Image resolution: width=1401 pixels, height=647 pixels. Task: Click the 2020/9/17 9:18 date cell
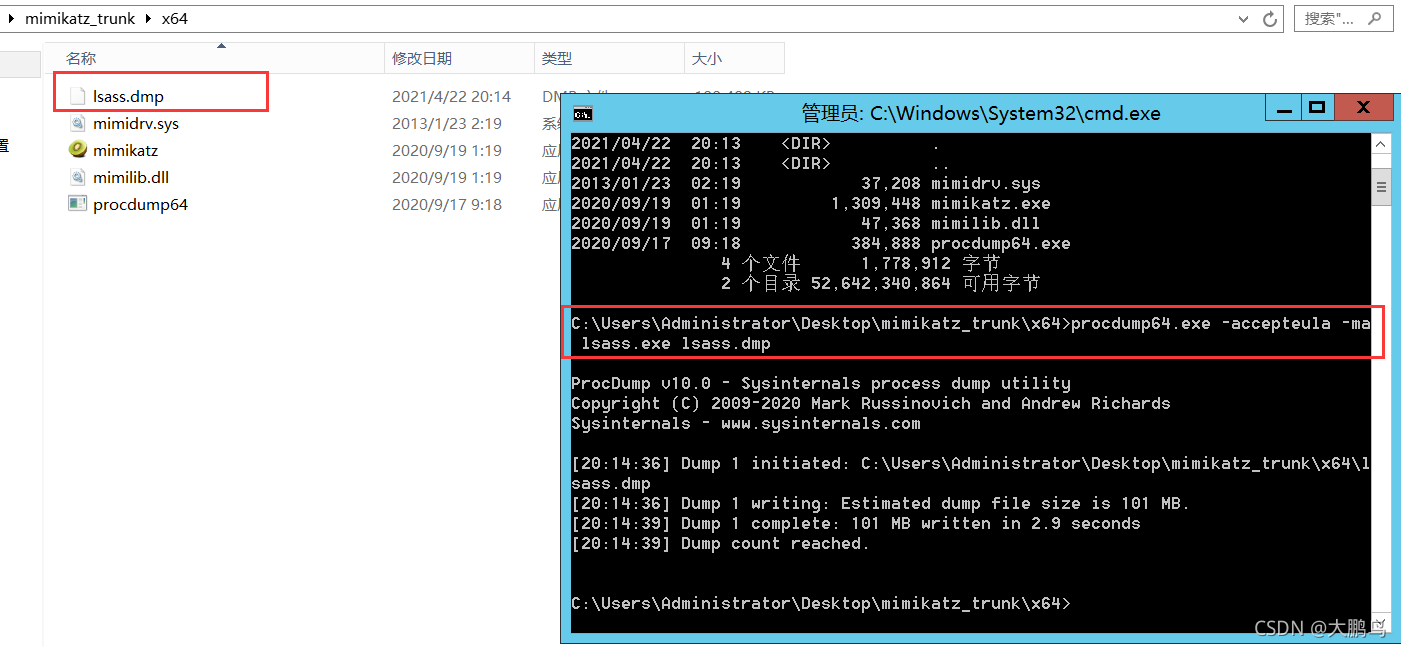click(x=446, y=204)
